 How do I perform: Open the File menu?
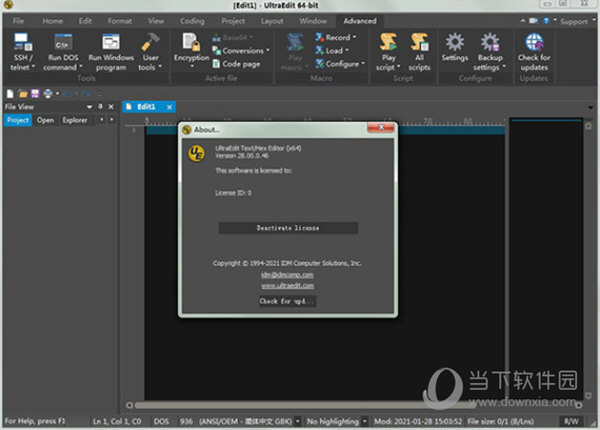[x=18, y=21]
